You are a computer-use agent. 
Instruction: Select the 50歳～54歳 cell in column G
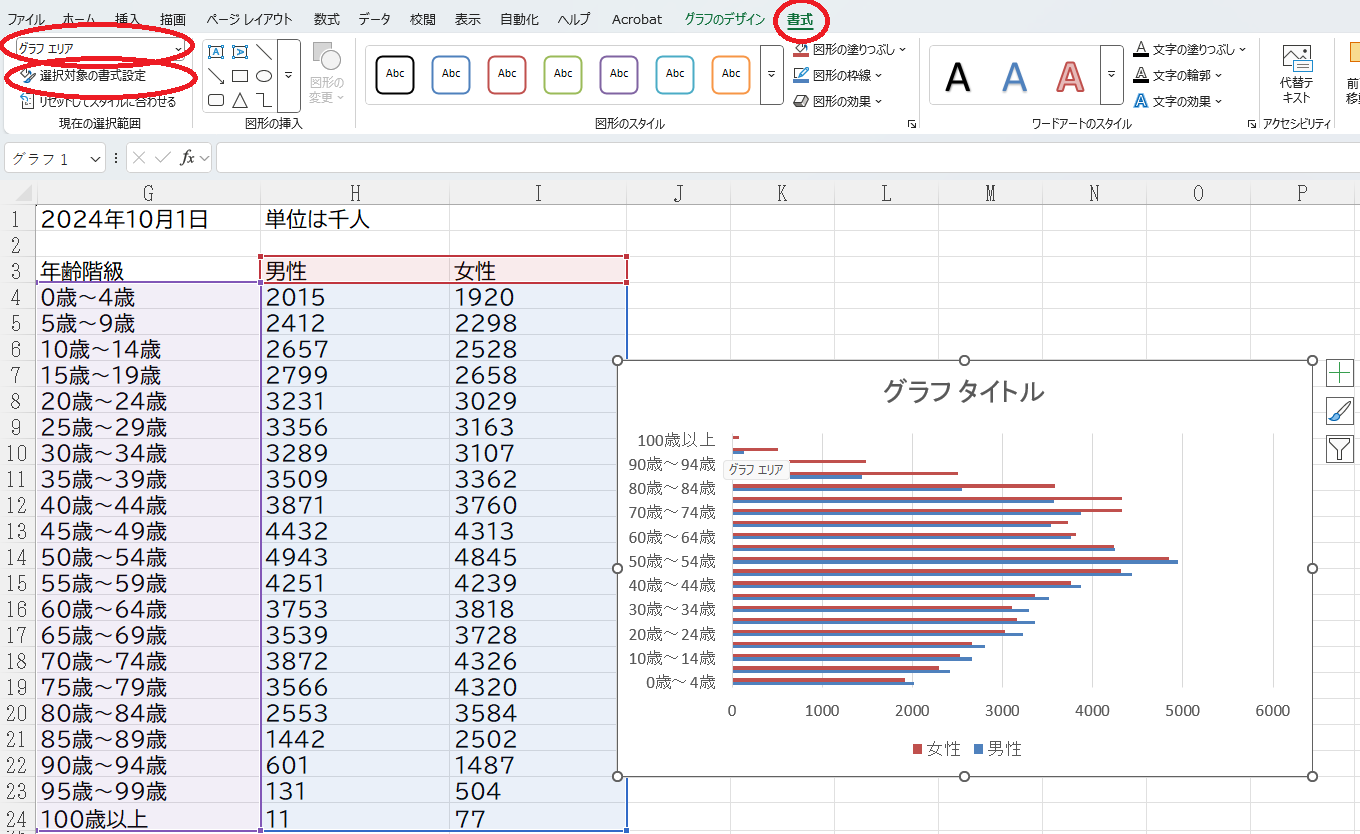[x=148, y=557]
